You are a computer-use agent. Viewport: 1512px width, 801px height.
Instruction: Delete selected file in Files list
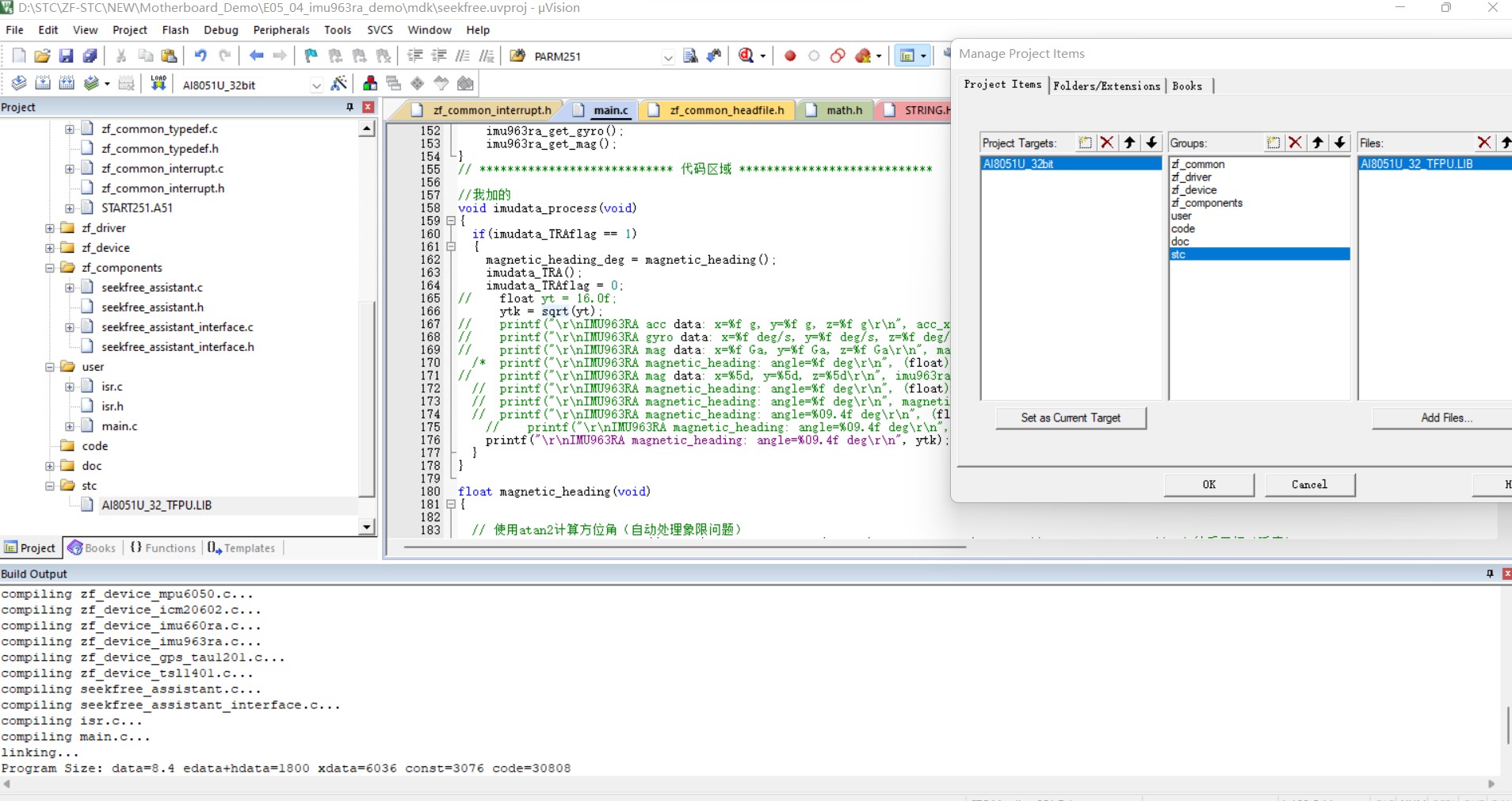(x=1484, y=143)
